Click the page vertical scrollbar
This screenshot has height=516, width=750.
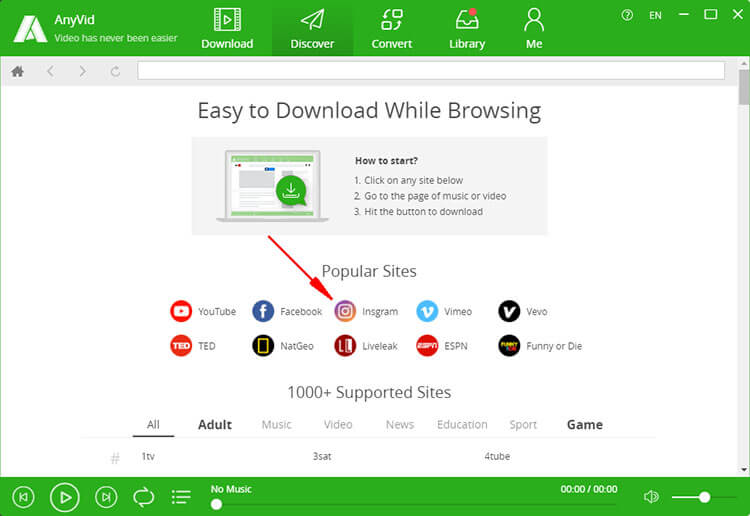tap(744, 87)
